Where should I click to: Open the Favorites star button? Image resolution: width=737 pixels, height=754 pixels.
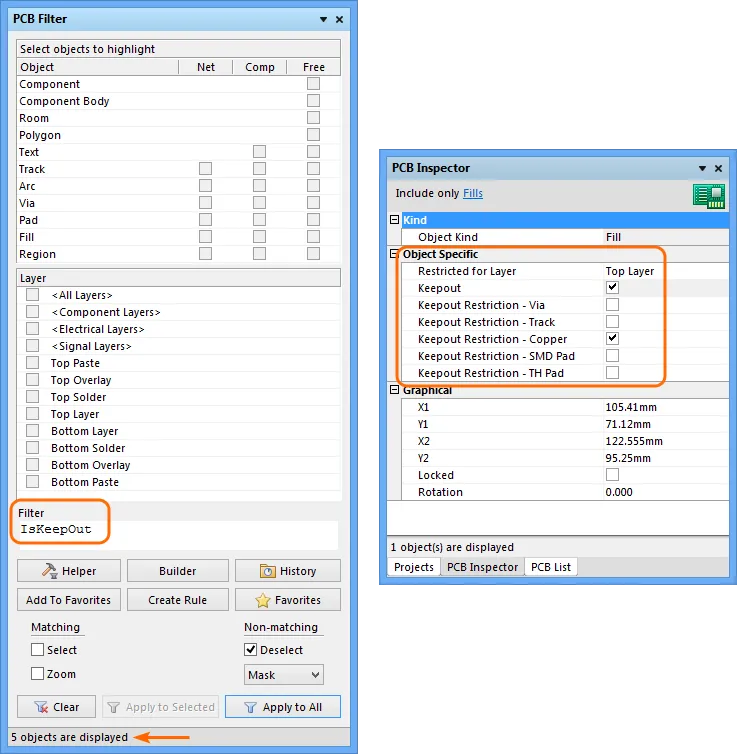click(x=287, y=600)
